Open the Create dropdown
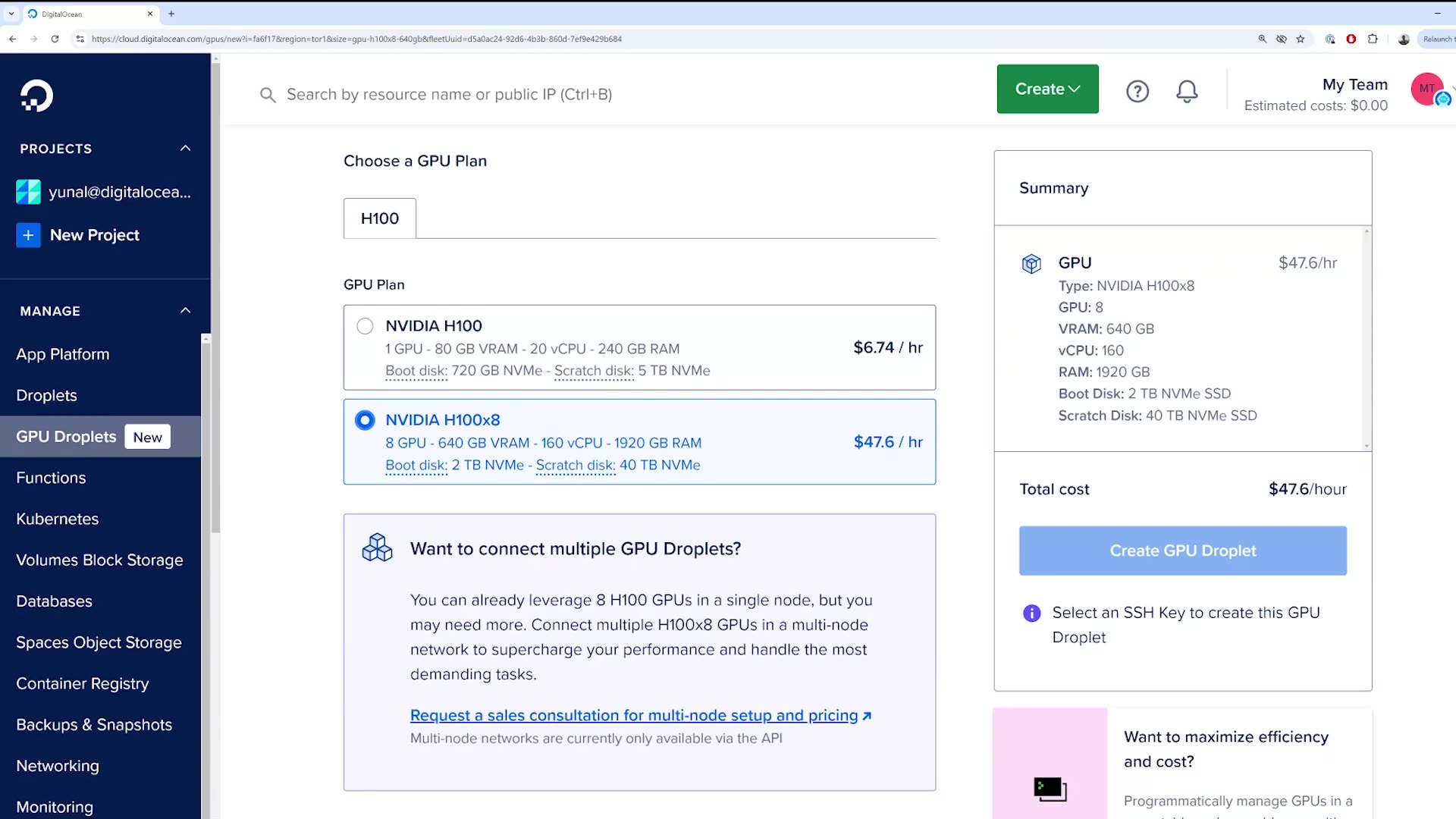The width and height of the screenshot is (1456, 819). click(1046, 89)
